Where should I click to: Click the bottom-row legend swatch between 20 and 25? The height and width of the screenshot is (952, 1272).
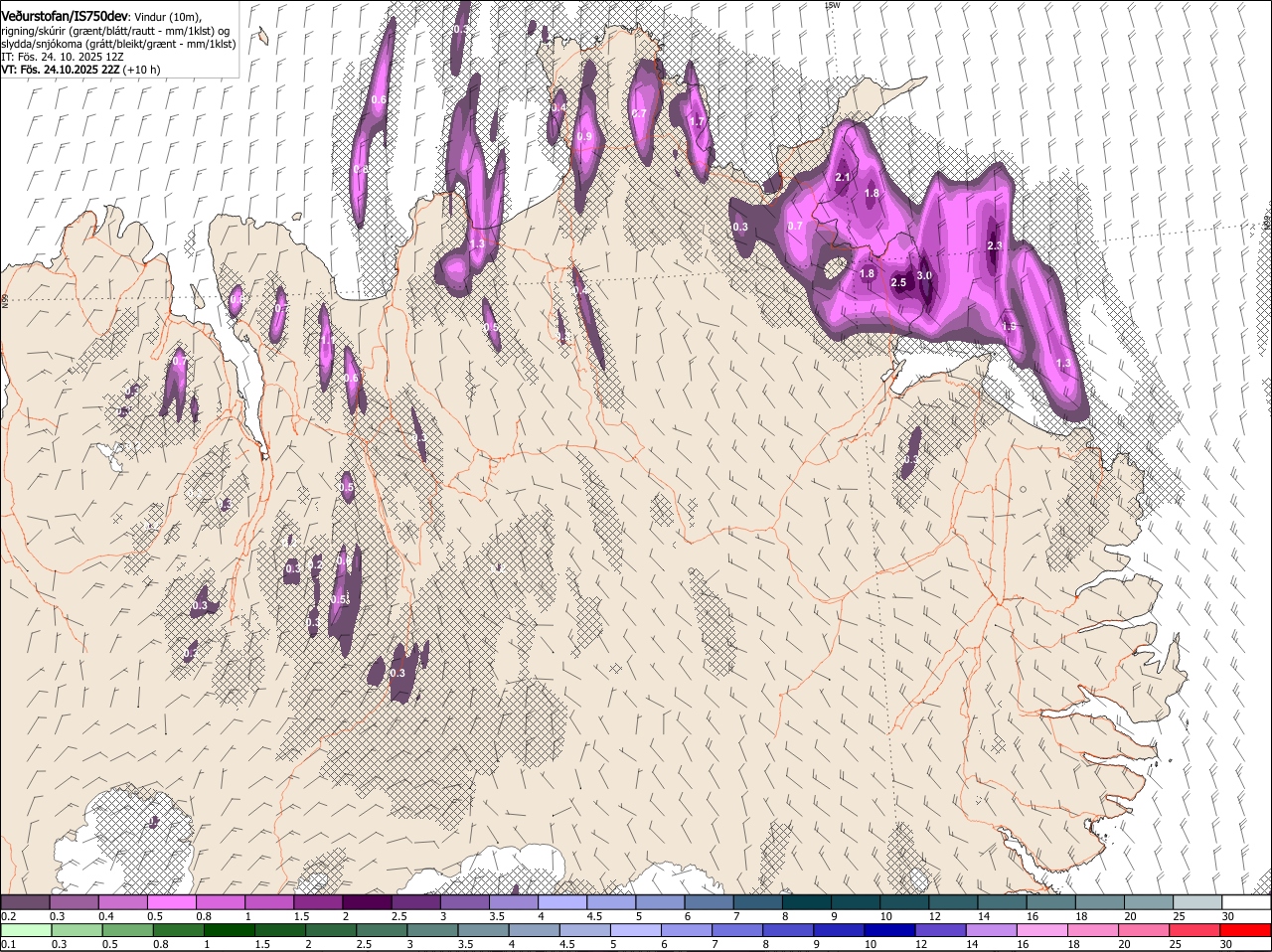pyautogui.click(x=1145, y=930)
